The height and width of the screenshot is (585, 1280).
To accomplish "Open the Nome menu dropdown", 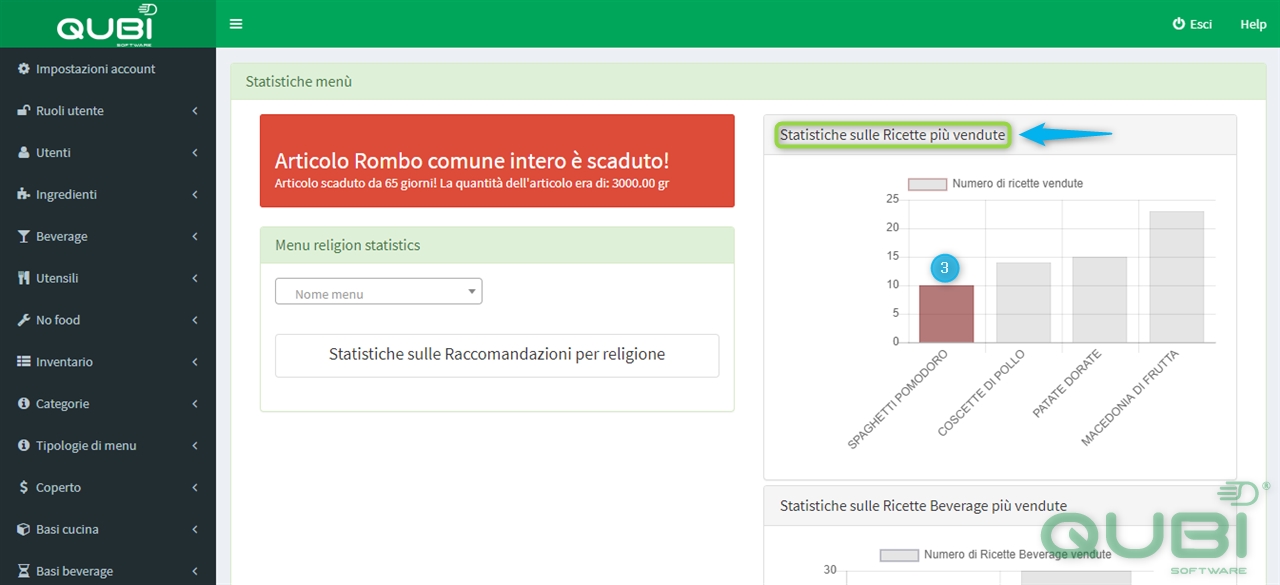I will tap(378, 292).
